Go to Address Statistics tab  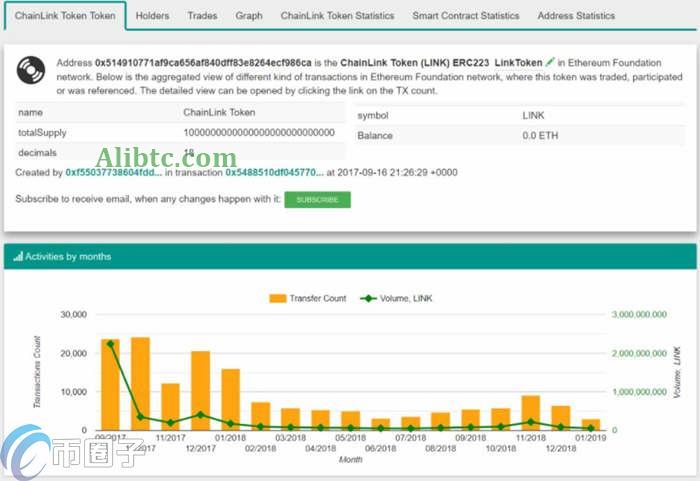click(x=576, y=16)
